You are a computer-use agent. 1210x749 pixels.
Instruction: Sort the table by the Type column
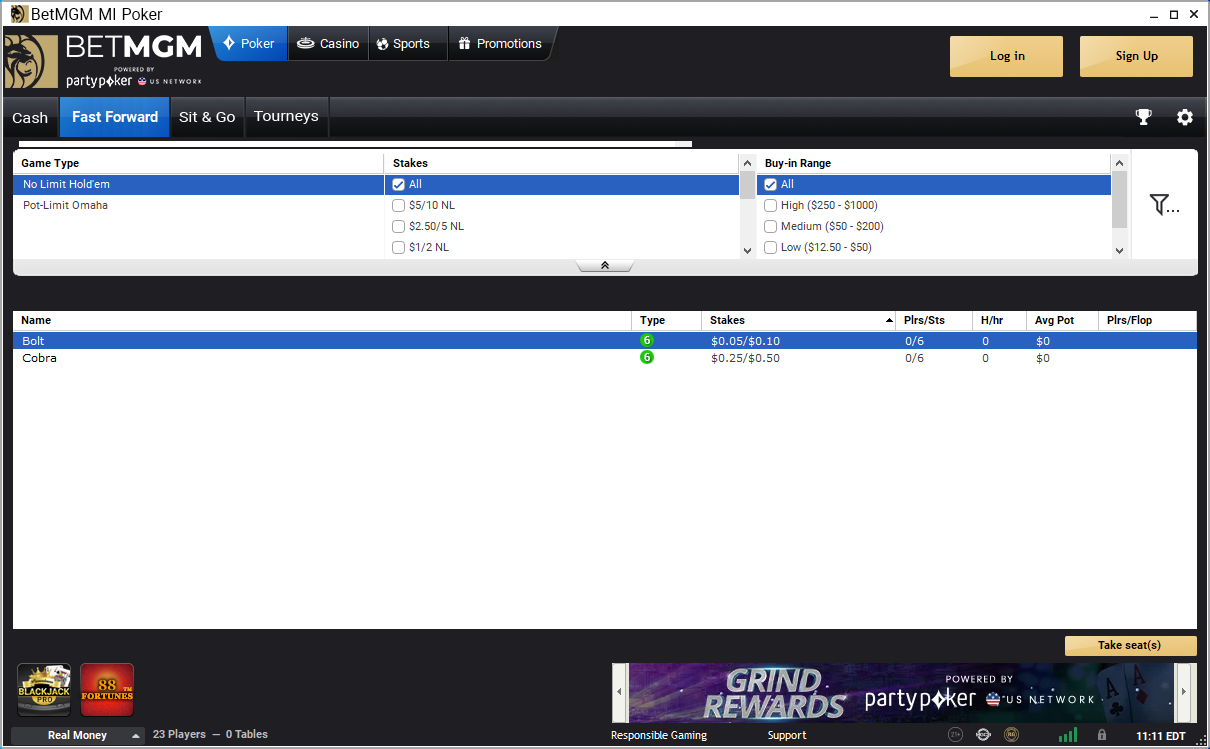pos(666,320)
